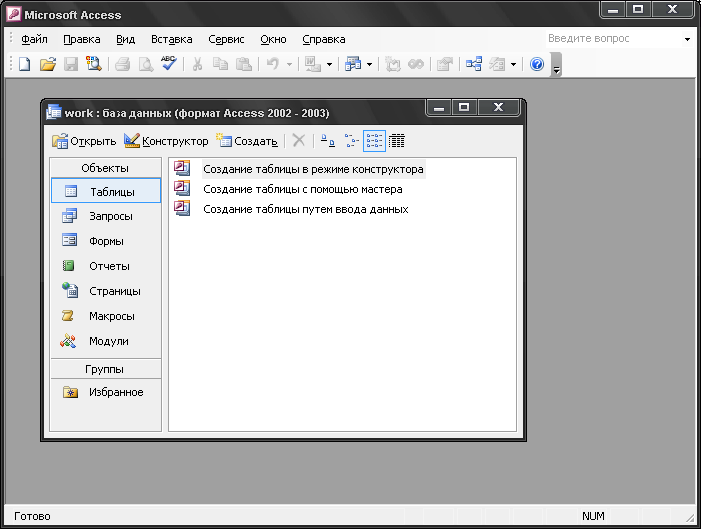Open the Окно menu

(273, 39)
